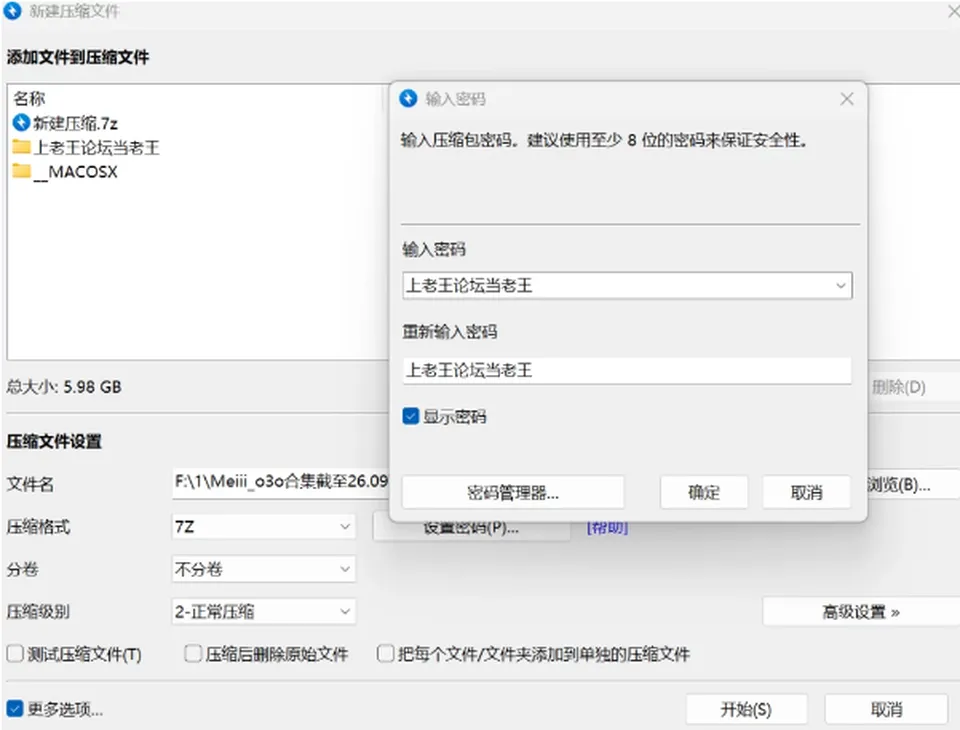Viewport: 960px width, 730px height.
Task: Expand the 分卷 dropdown showing 不分卷
Action: pyautogui.click(x=263, y=570)
